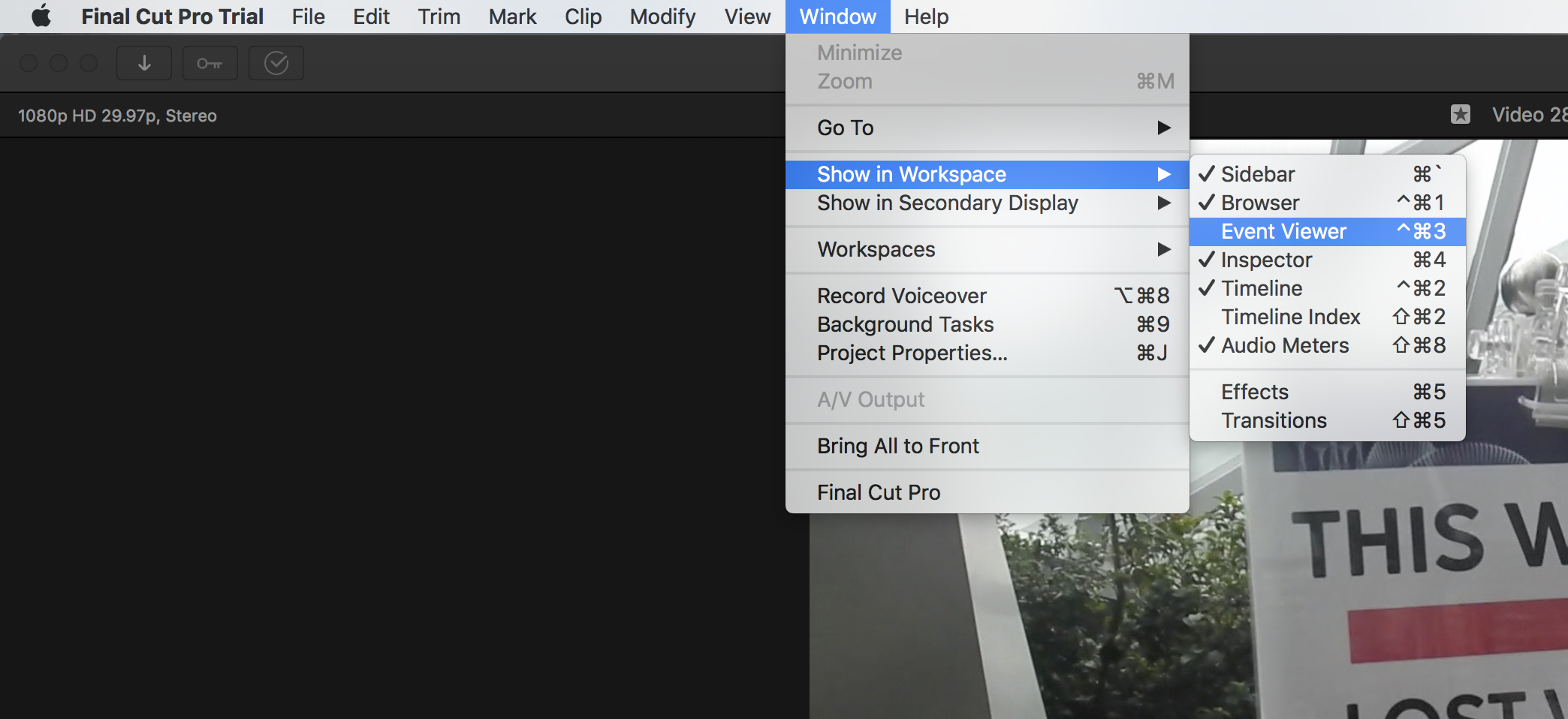The width and height of the screenshot is (1568, 719).
Task: Select Show in Workspace submenu item
Action: pyautogui.click(x=987, y=174)
